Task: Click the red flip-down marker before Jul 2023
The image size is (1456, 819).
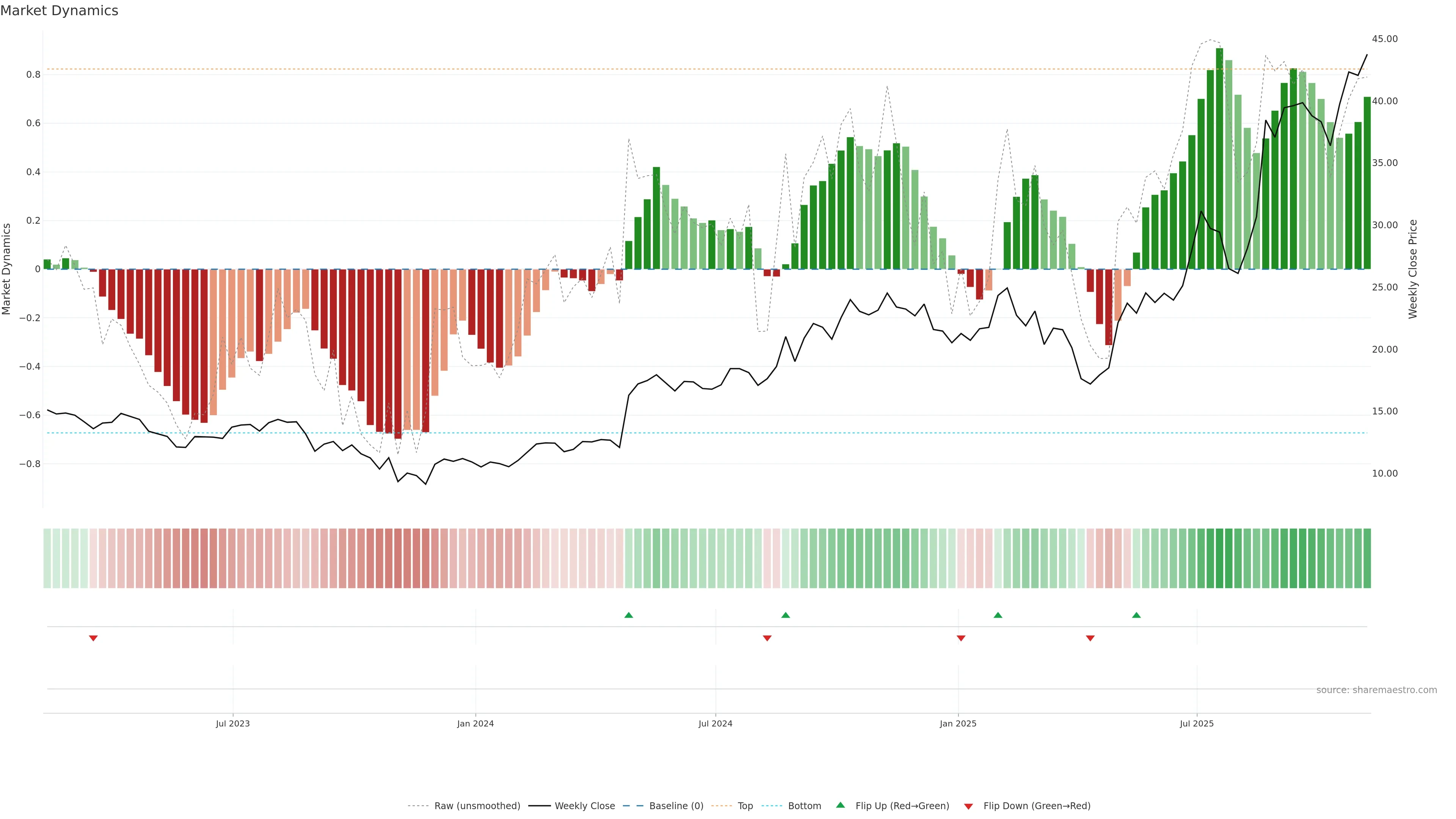Action: click(x=93, y=638)
